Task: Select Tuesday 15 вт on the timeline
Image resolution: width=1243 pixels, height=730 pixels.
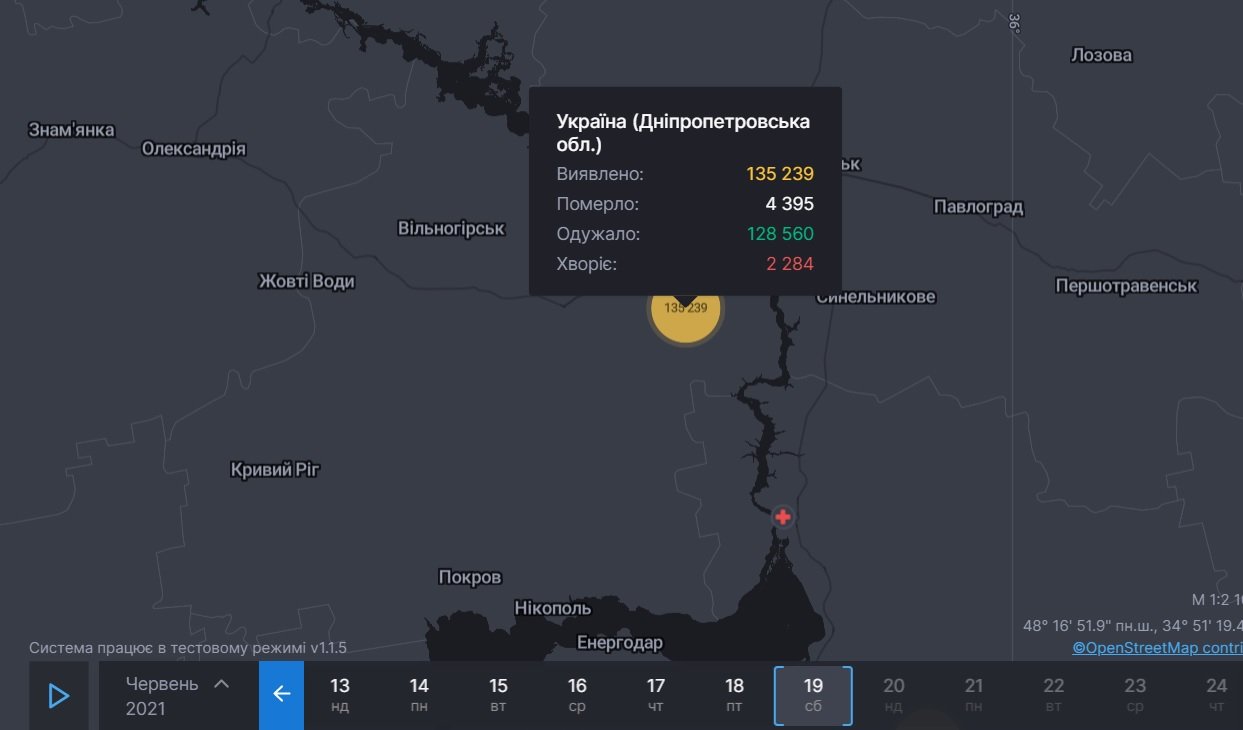Action: [x=498, y=694]
